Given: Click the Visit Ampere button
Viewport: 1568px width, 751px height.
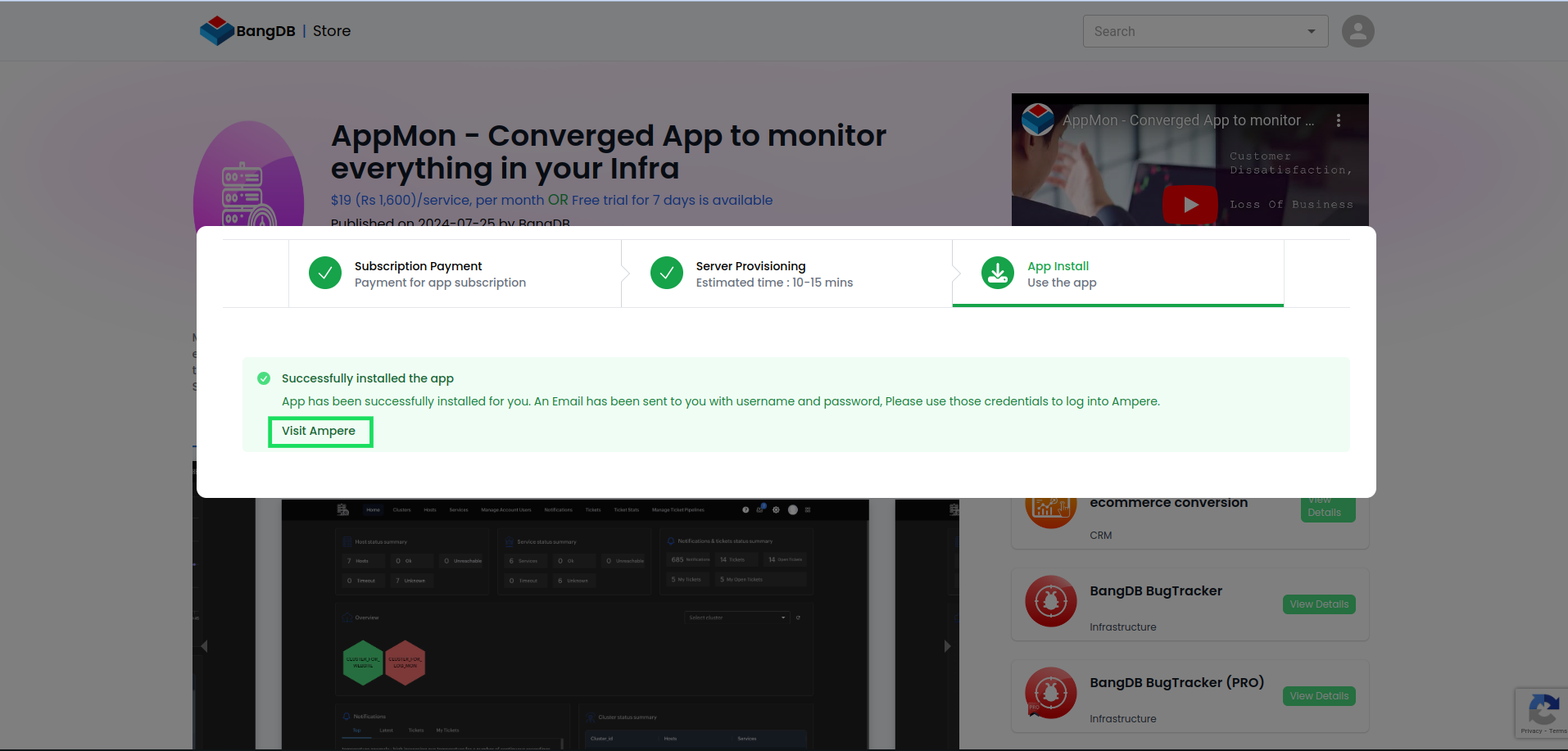Looking at the screenshot, I should [x=319, y=432].
